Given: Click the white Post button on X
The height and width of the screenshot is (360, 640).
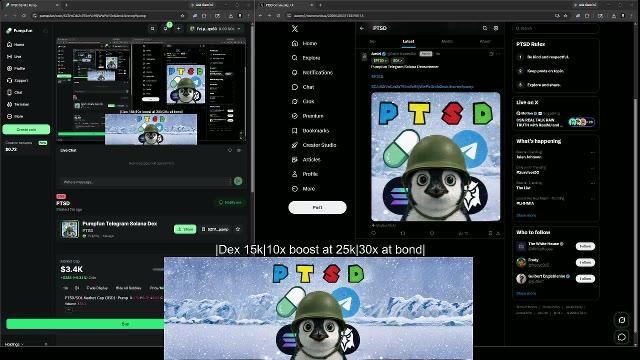Looking at the screenshot, I should pyautogui.click(x=317, y=207).
